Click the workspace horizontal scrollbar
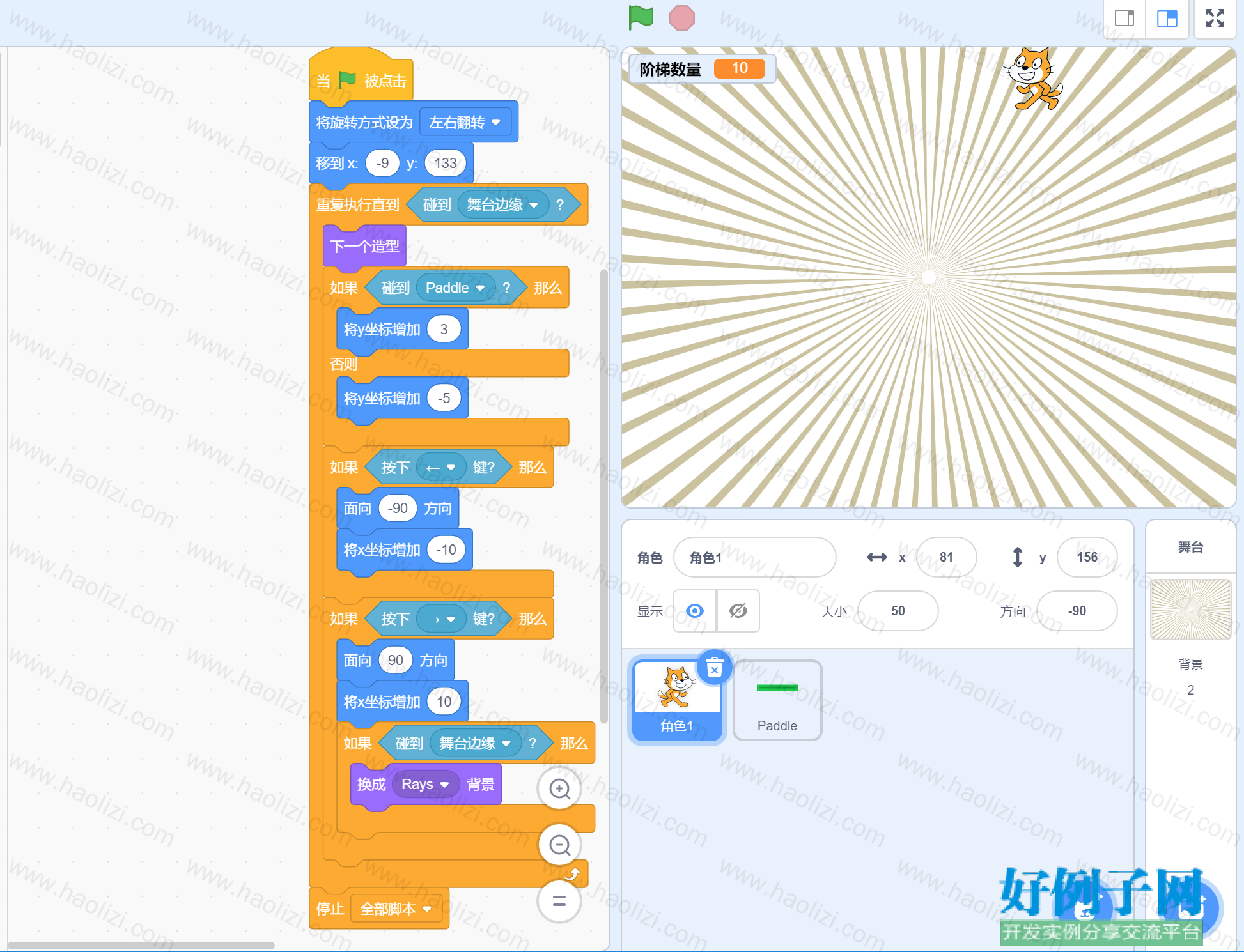Image resolution: width=1244 pixels, height=952 pixels. (x=141, y=945)
